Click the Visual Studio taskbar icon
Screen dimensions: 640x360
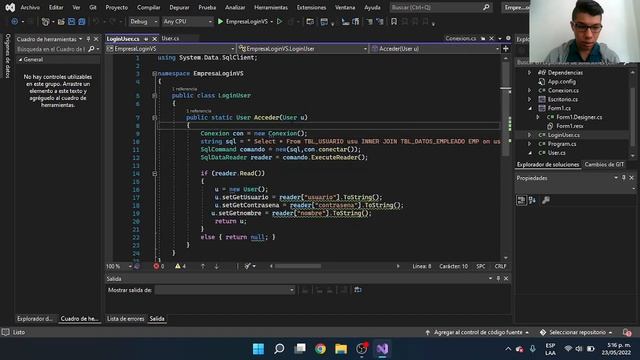382,349
